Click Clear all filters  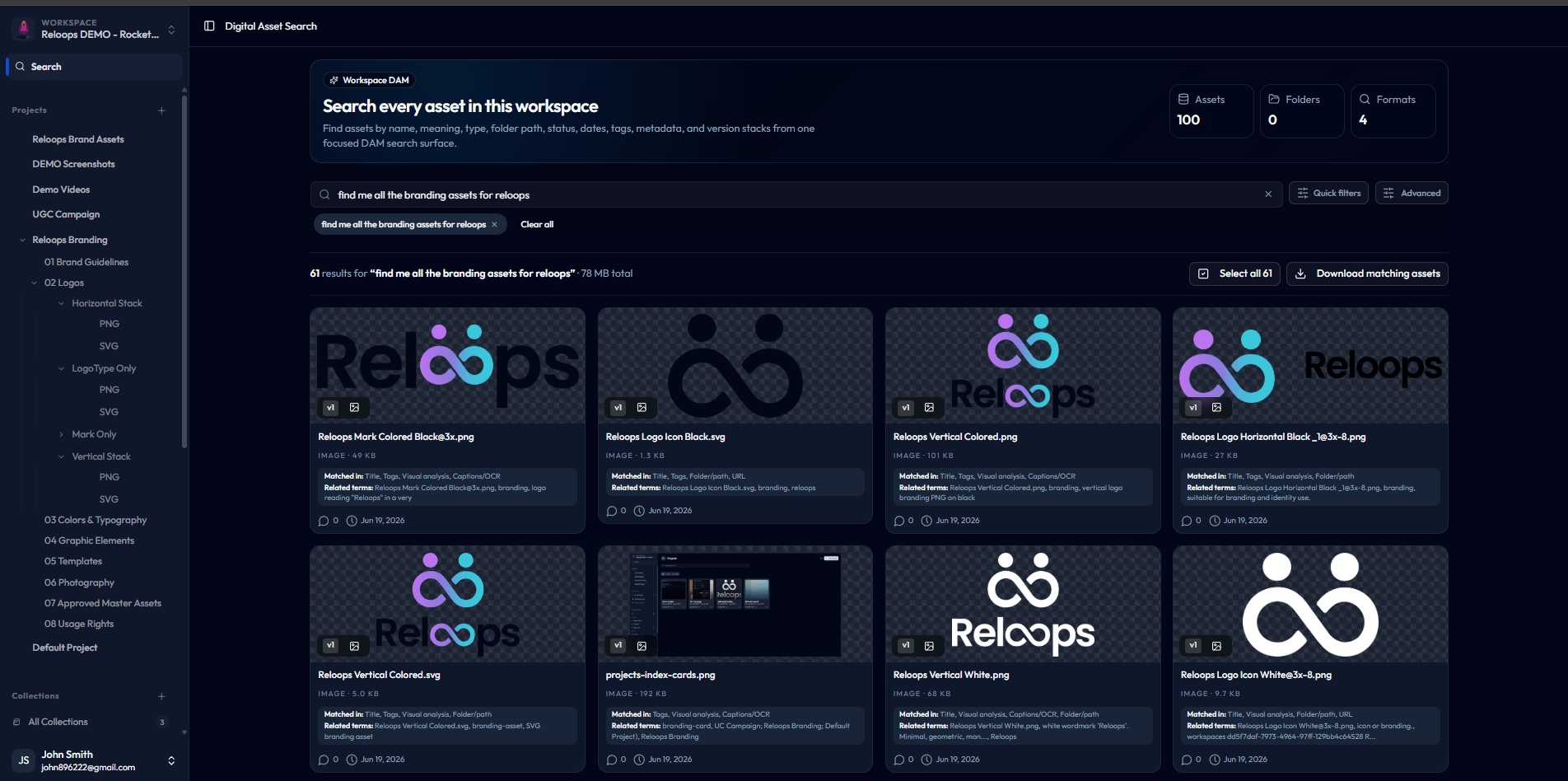(x=537, y=224)
